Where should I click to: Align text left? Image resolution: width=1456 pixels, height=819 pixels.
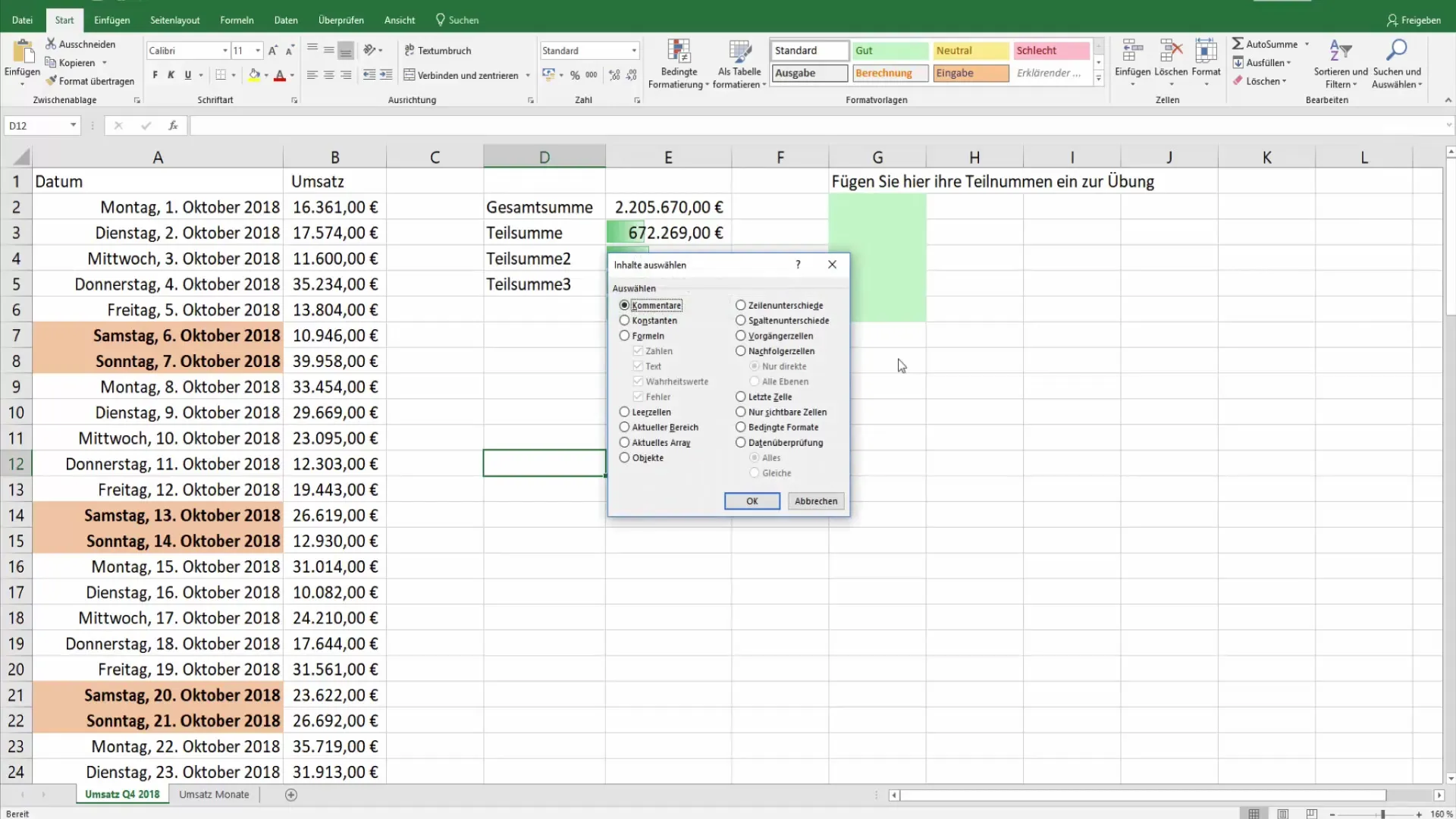tap(312, 75)
